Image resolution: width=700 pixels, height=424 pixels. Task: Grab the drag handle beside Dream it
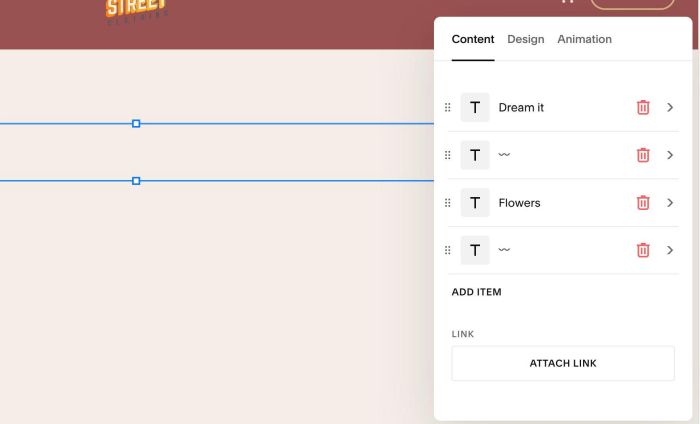pos(447,108)
